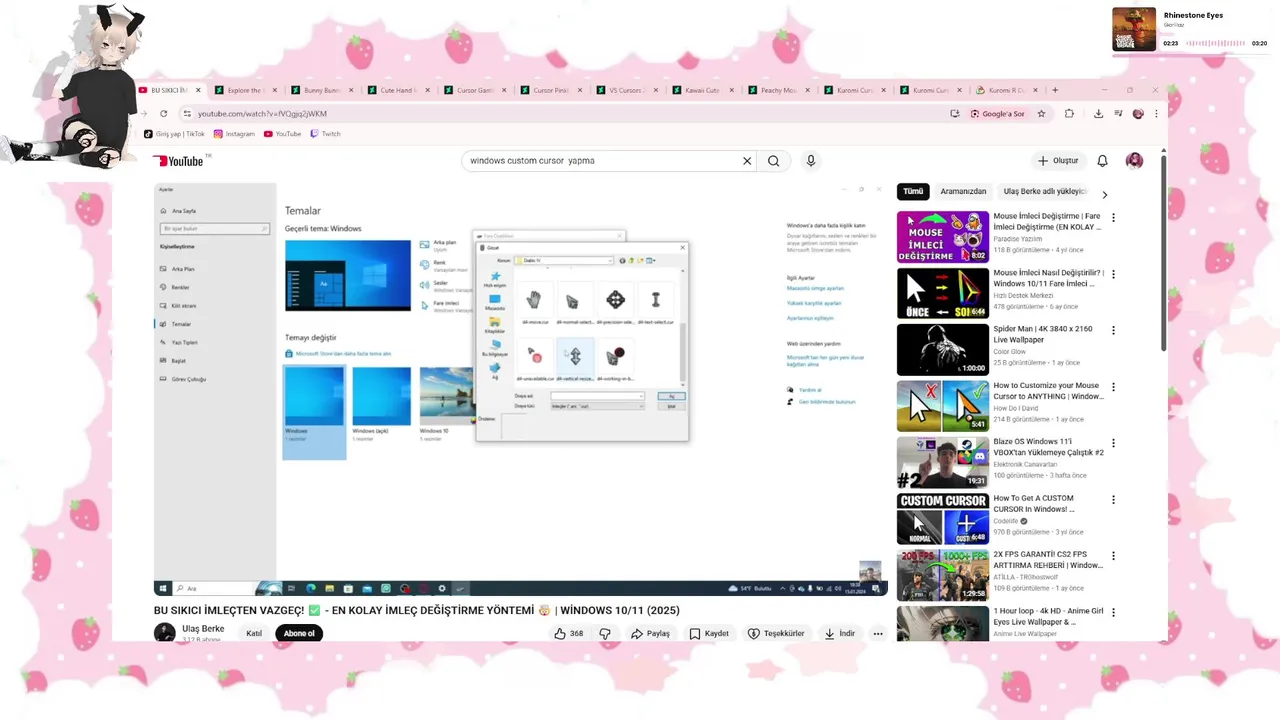
Task: Switch to Kawaii Cute browser tab
Action: pyautogui.click(x=702, y=90)
